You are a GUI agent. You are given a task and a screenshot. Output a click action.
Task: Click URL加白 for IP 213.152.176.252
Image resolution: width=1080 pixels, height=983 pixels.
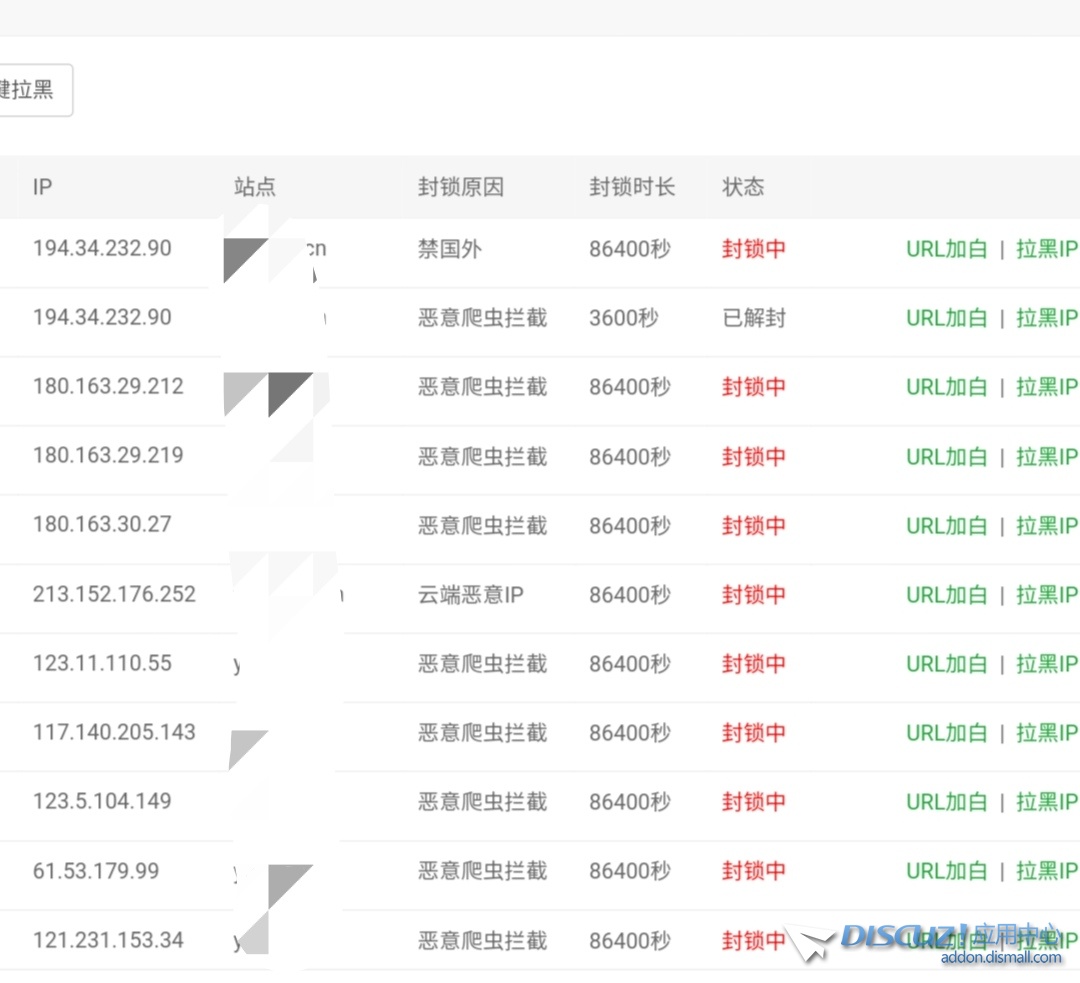(x=947, y=594)
